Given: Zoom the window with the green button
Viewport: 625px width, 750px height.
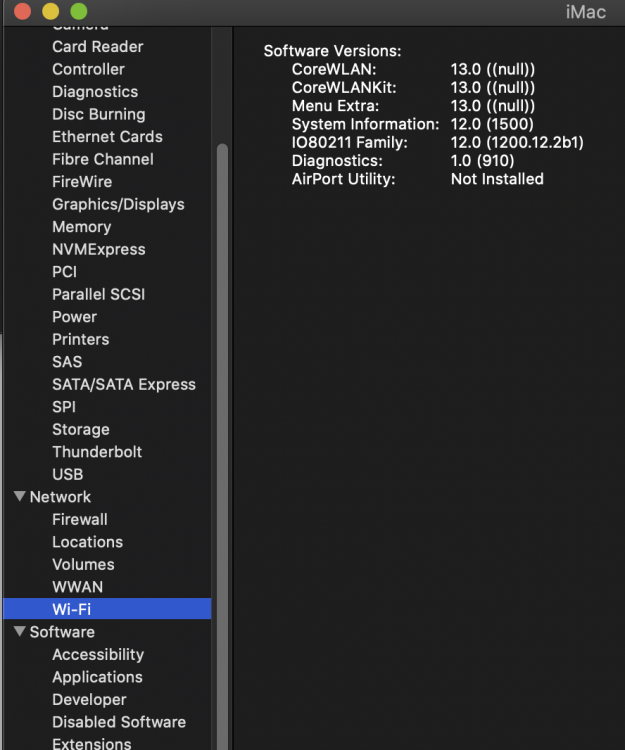Looking at the screenshot, I should (79, 11).
